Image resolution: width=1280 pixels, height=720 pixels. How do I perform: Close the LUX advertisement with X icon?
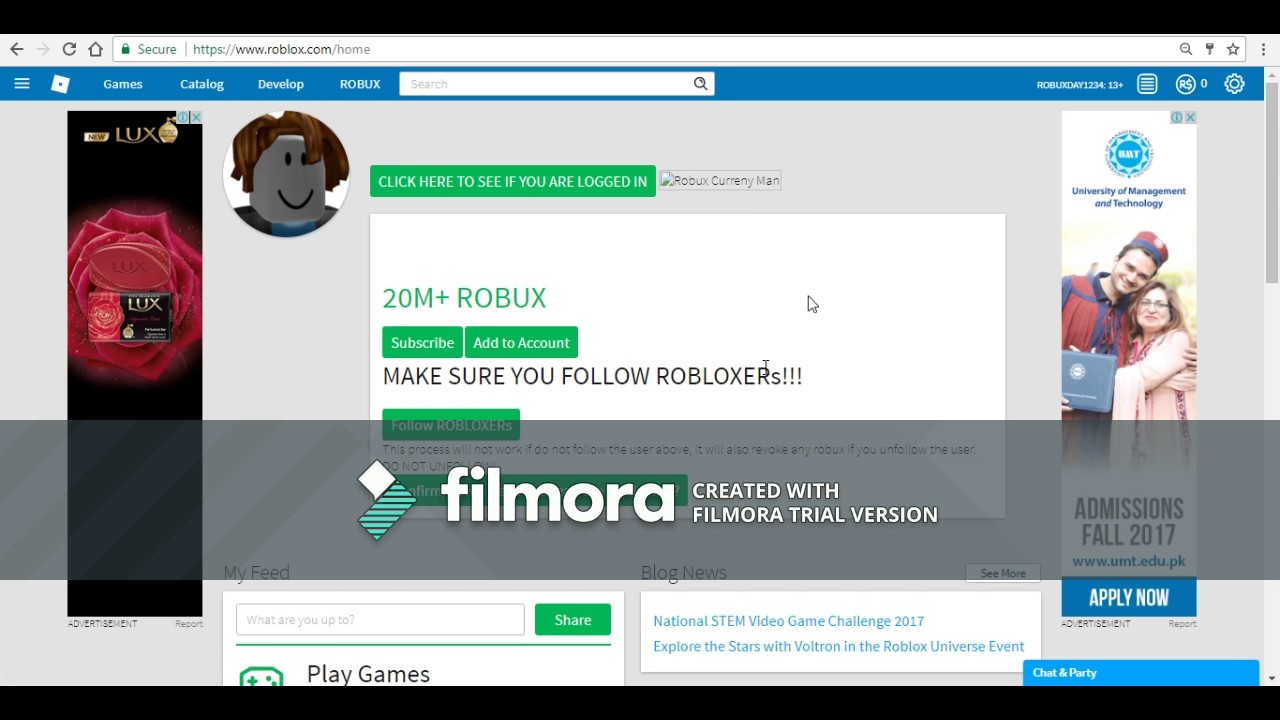click(x=196, y=117)
